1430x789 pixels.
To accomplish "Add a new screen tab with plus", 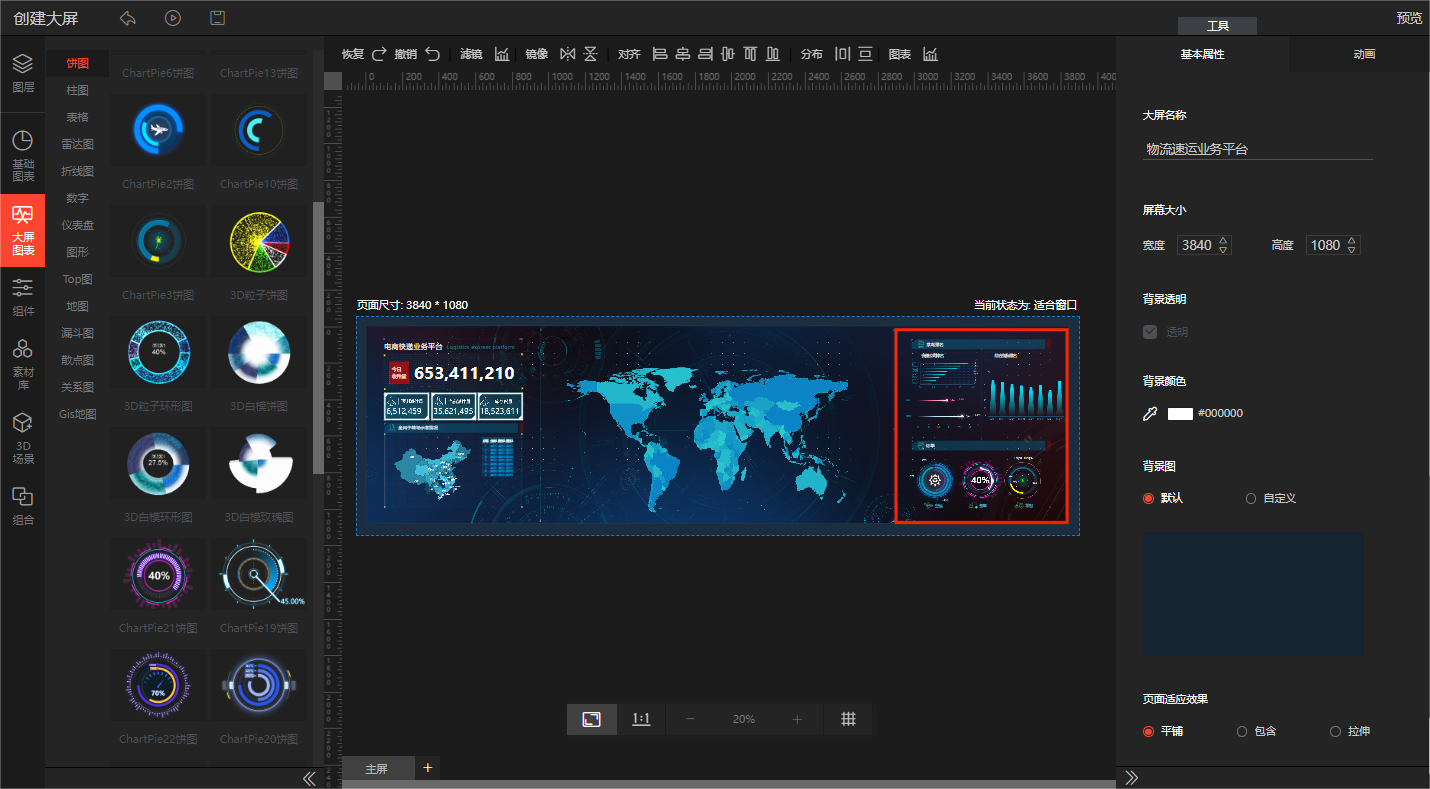I will [x=428, y=767].
